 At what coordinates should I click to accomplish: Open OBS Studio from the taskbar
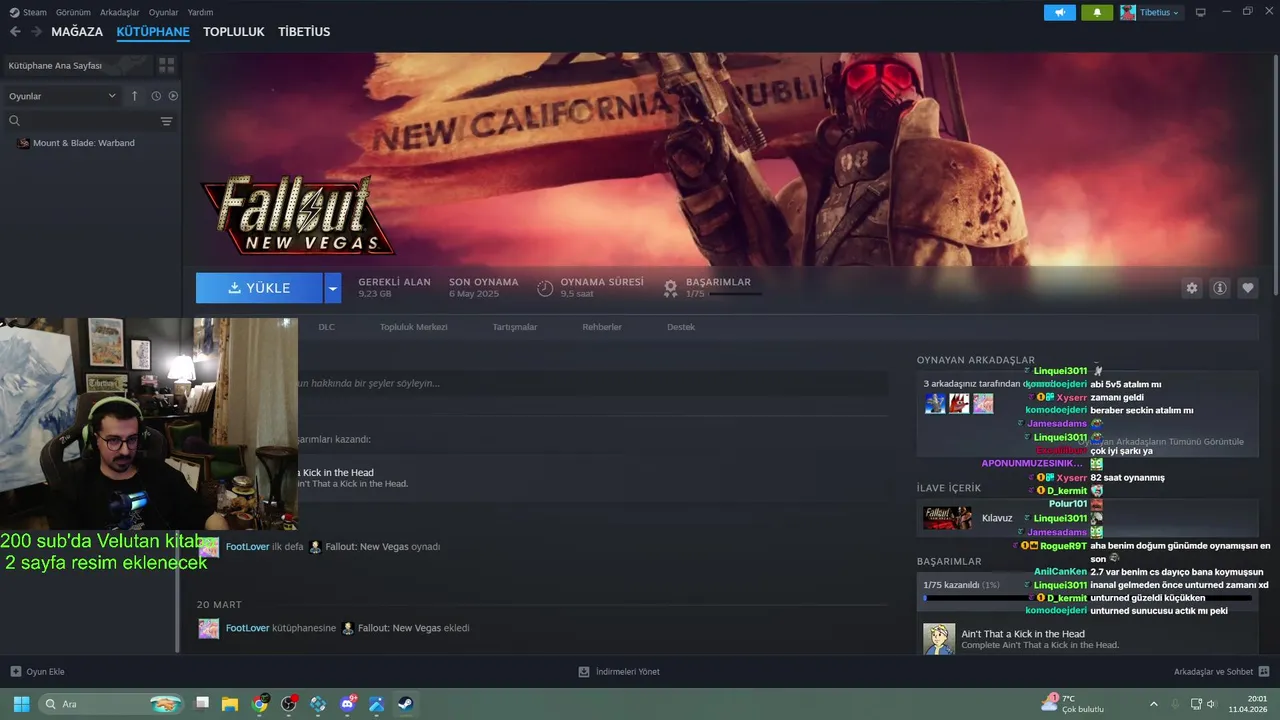point(289,704)
